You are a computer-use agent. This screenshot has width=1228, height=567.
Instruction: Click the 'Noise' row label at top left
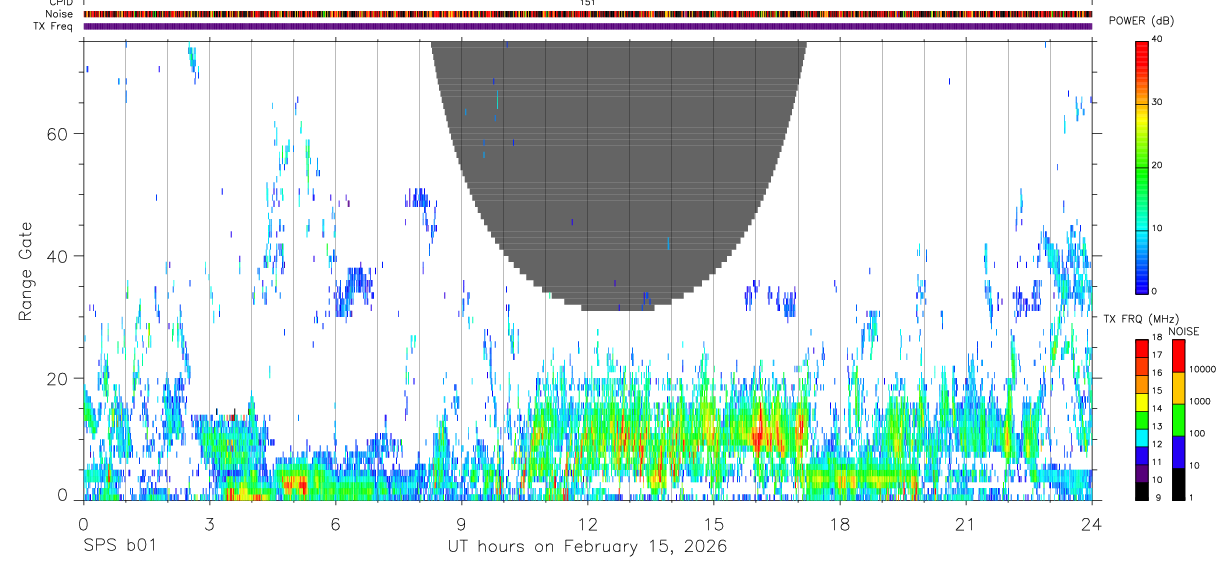pyautogui.click(x=60, y=15)
